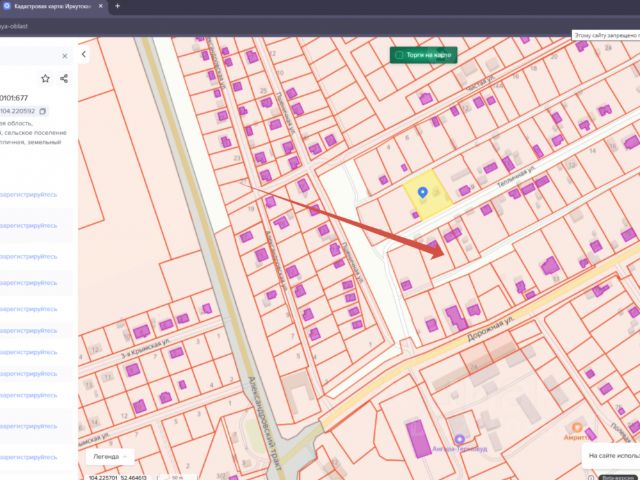640x480 pixels.
Task: Click the cursor coordinates '104.225701 52.464613' readout
Action: tap(118, 477)
